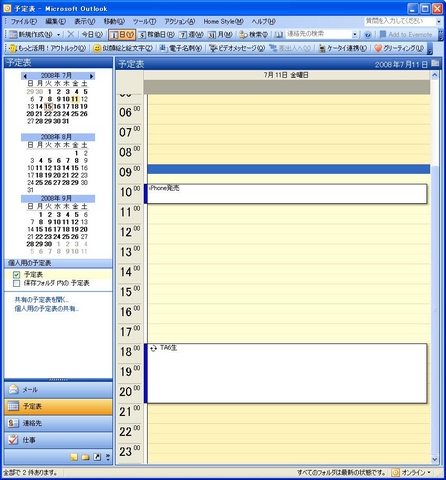Expand toolbar options on the third toolbar
The image size is (446, 480).
(x=430, y=49)
